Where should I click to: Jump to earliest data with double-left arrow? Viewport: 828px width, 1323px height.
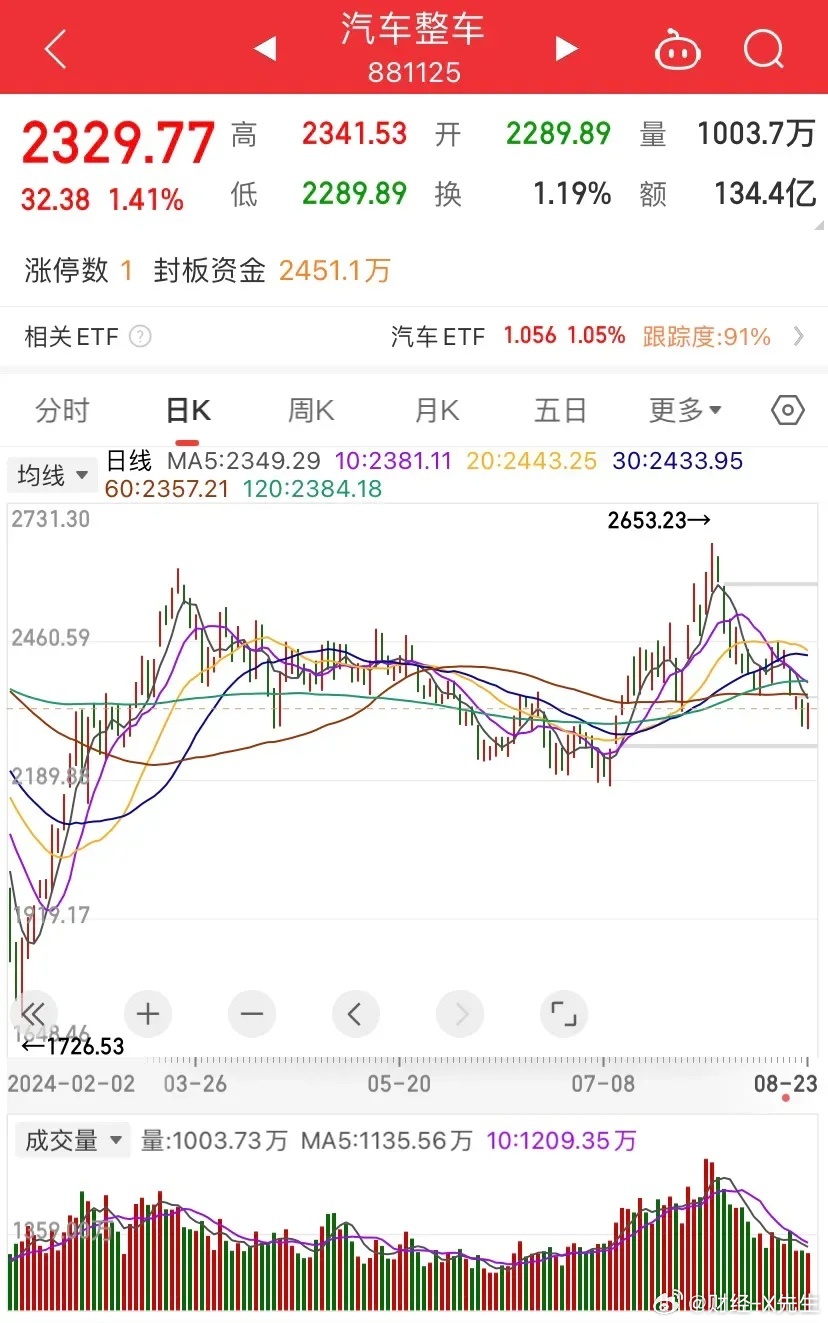[34, 1014]
